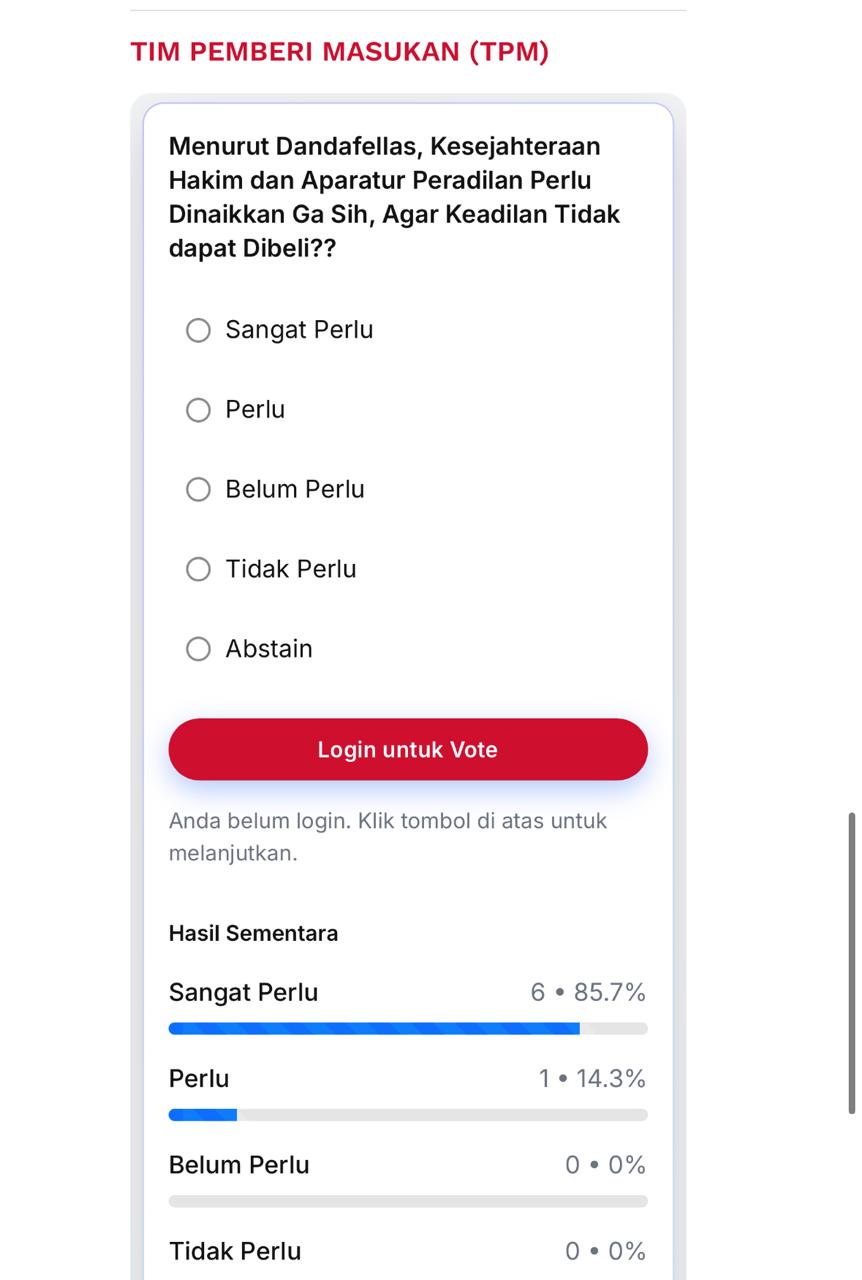862x1280 pixels.
Task: Click the login reminder message text
Action: pyautogui.click(x=386, y=838)
